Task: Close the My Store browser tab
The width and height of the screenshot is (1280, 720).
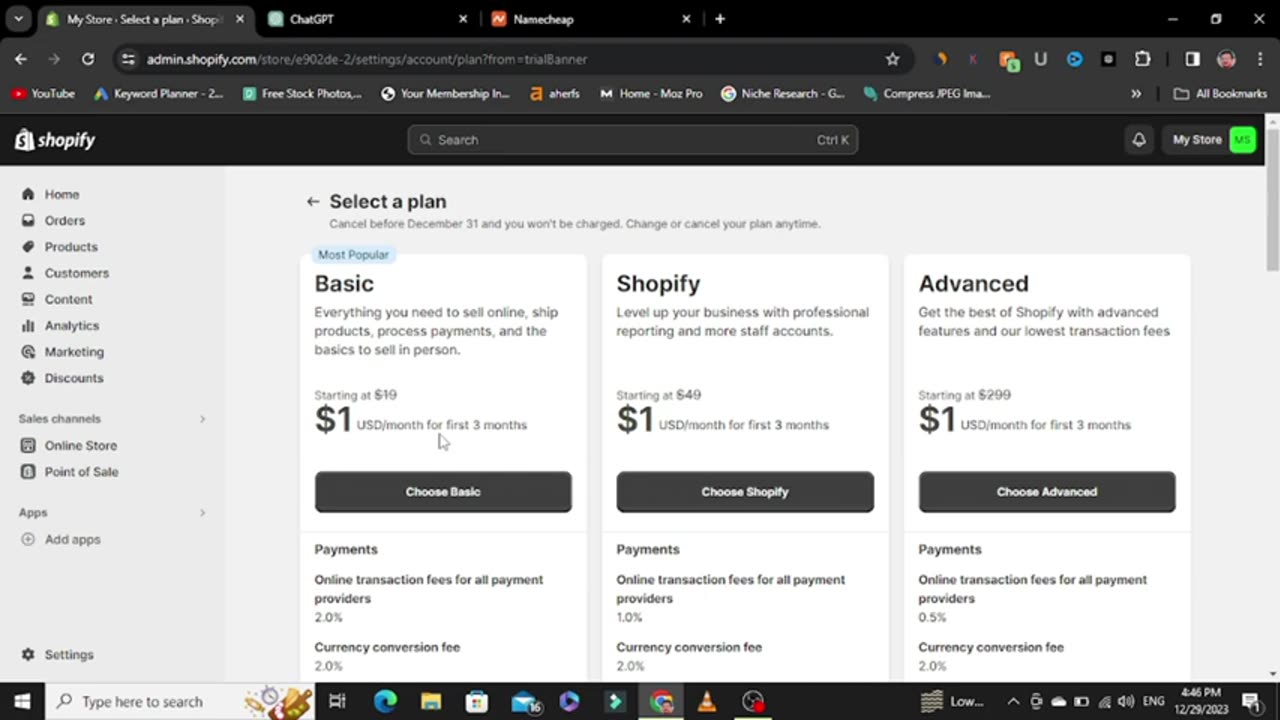Action: tap(239, 19)
